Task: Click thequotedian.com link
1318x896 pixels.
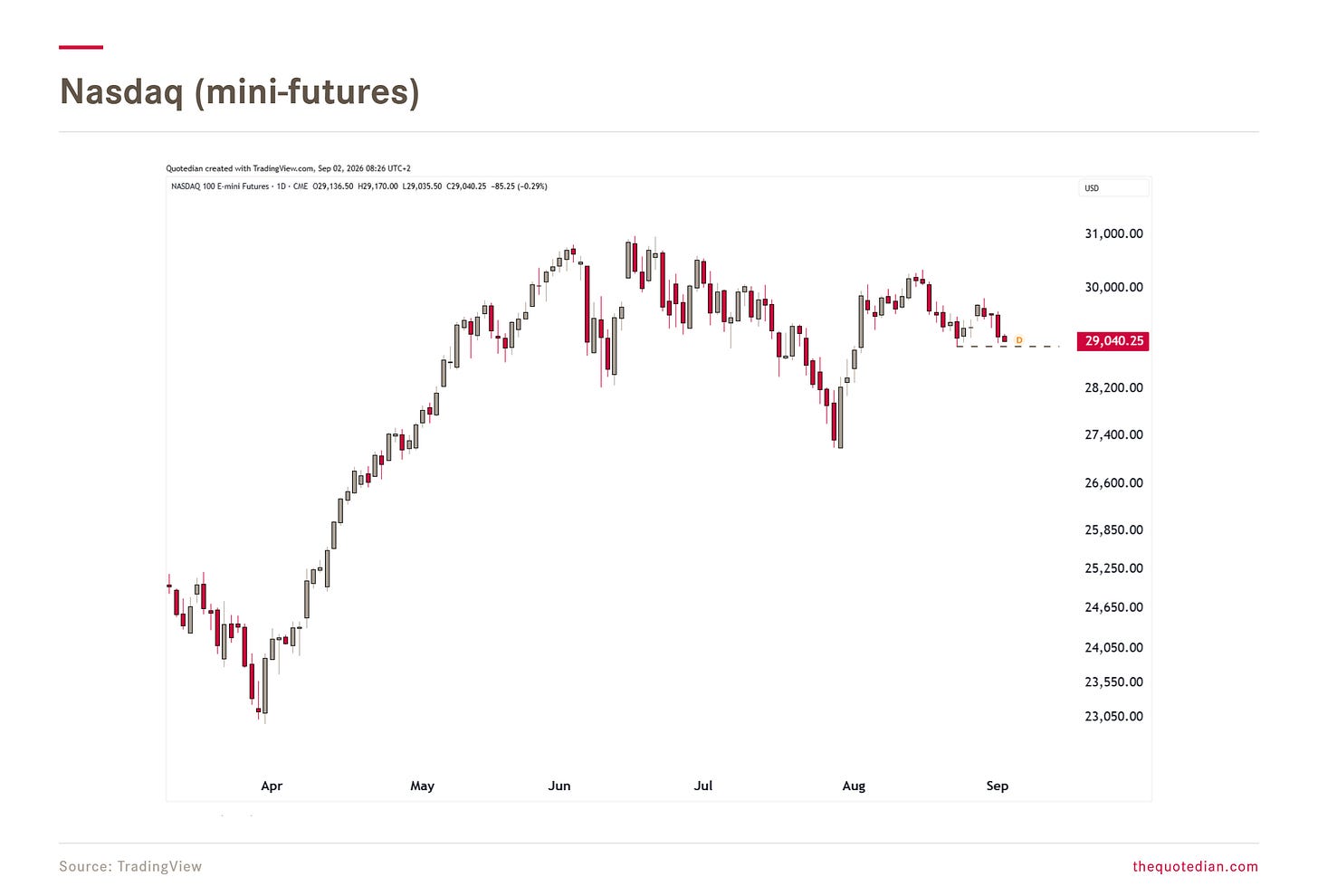Action: tap(1195, 866)
